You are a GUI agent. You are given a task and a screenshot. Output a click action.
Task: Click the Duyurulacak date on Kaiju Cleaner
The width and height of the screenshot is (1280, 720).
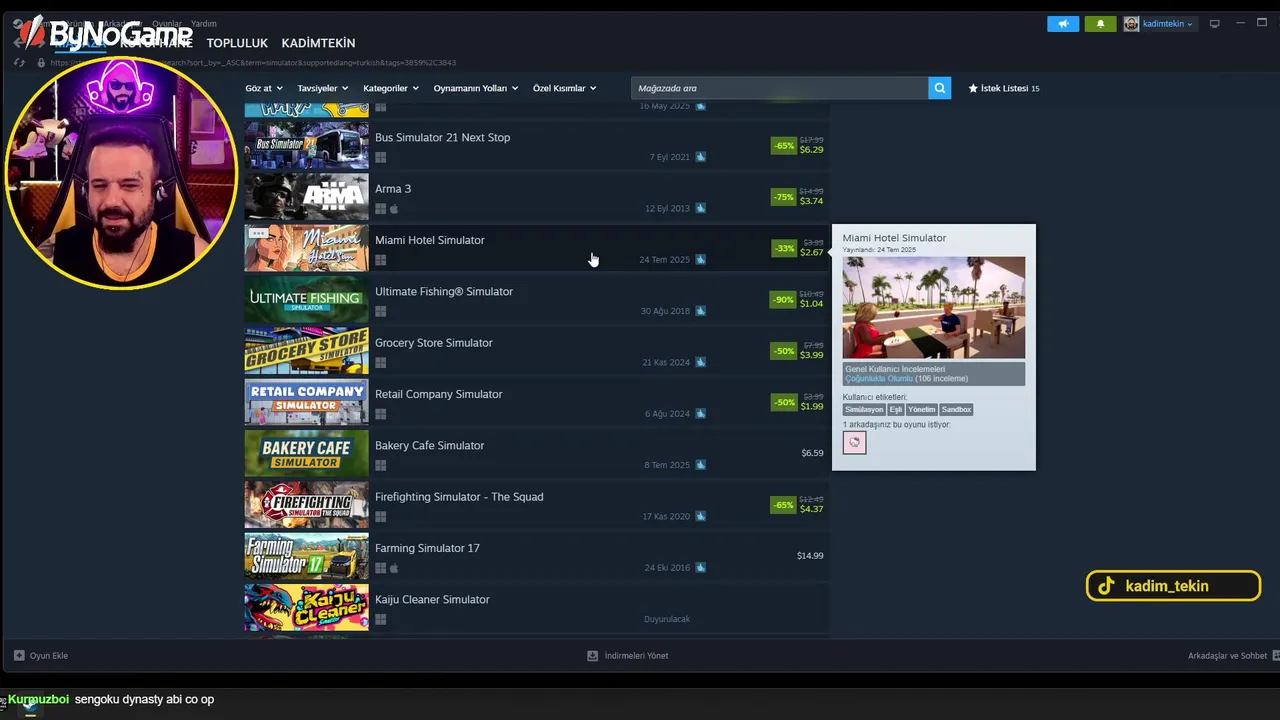(x=667, y=619)
